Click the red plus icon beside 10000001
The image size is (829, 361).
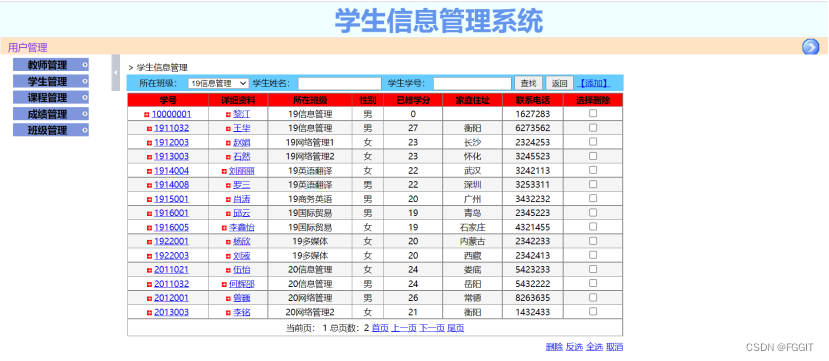click(147, 115)
